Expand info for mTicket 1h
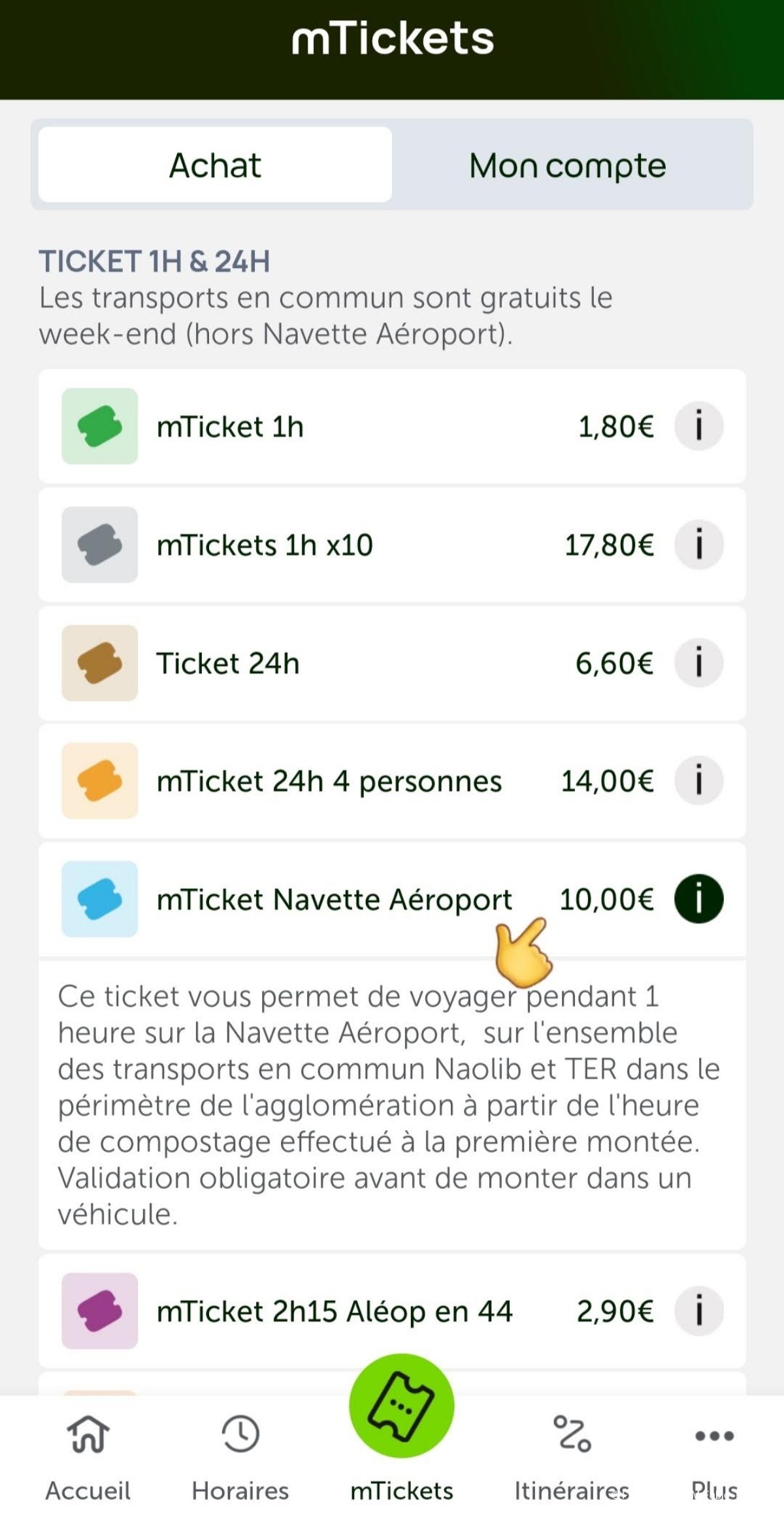The width and height of the screenshot is (784, 1517). (x=698, y=426)
